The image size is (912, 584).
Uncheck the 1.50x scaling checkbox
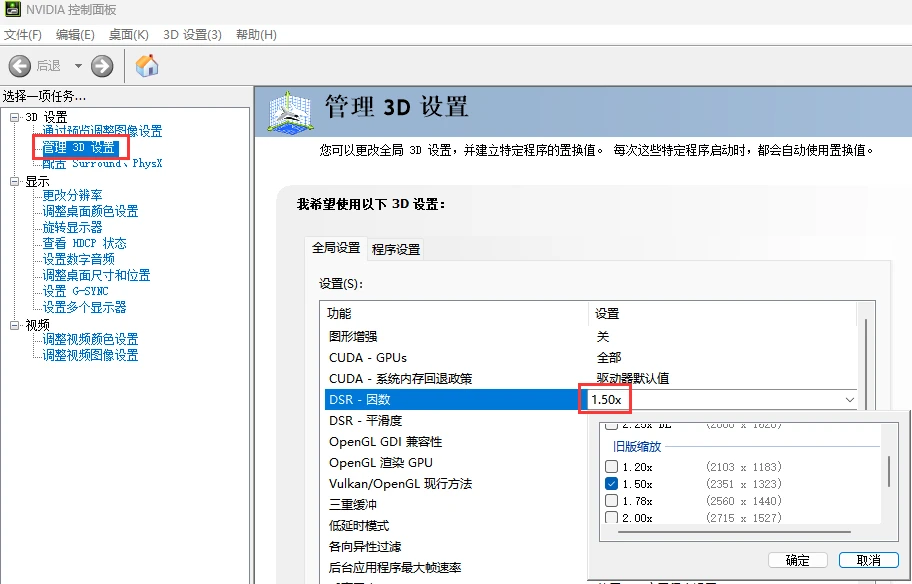[x=611, y=483]
